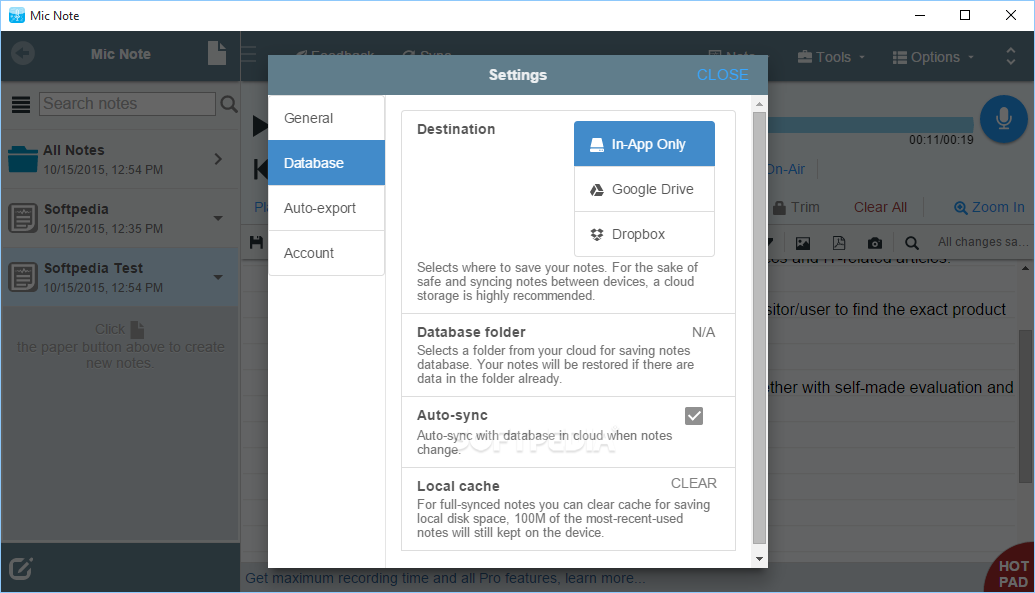Switch to General settings tab

pos(326,118)
